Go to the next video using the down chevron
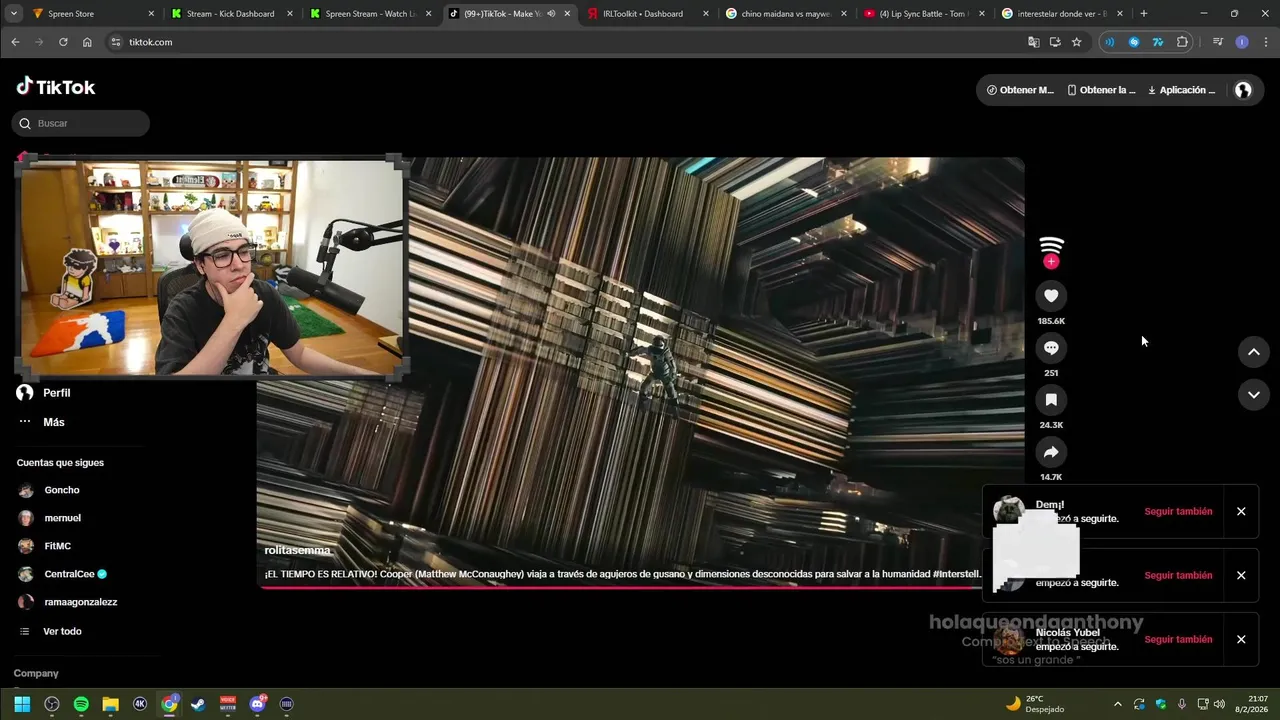Screen dimensions: 1280x720 pos(1253,395)
